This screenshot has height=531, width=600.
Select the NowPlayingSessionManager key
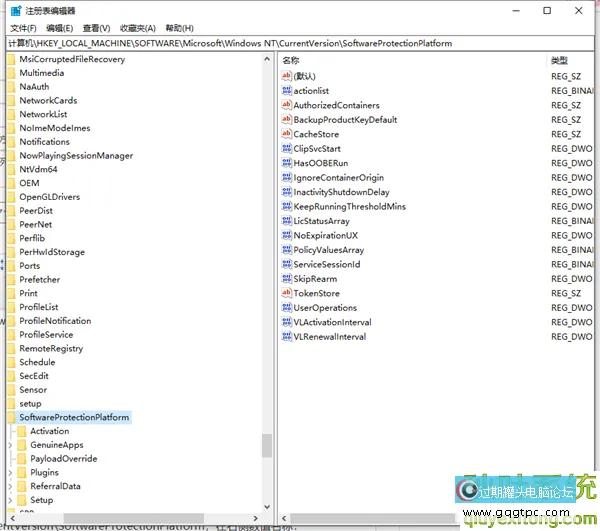click(x=76, y=156)
